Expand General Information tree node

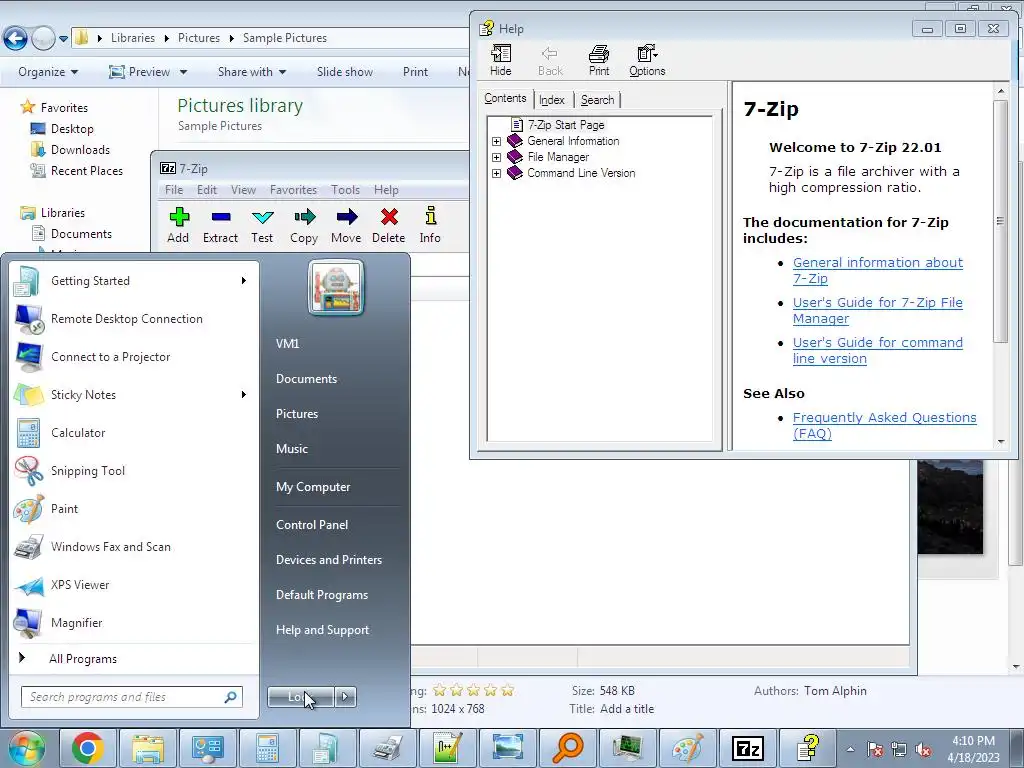click(496, 141)
